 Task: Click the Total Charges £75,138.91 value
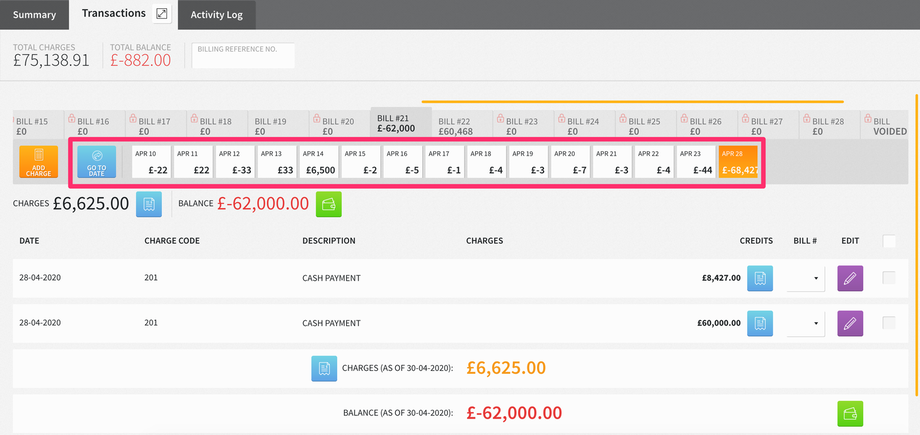tap(52, 60)
